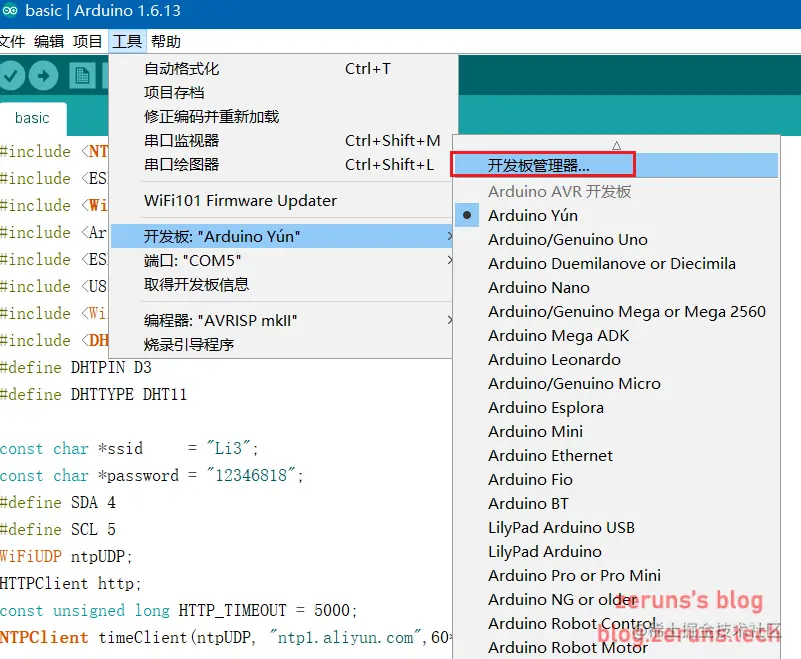801x659 pixels.
Task: Click the HTTP_TIMEOUT = 5000 line
Action: click(179, 610)
